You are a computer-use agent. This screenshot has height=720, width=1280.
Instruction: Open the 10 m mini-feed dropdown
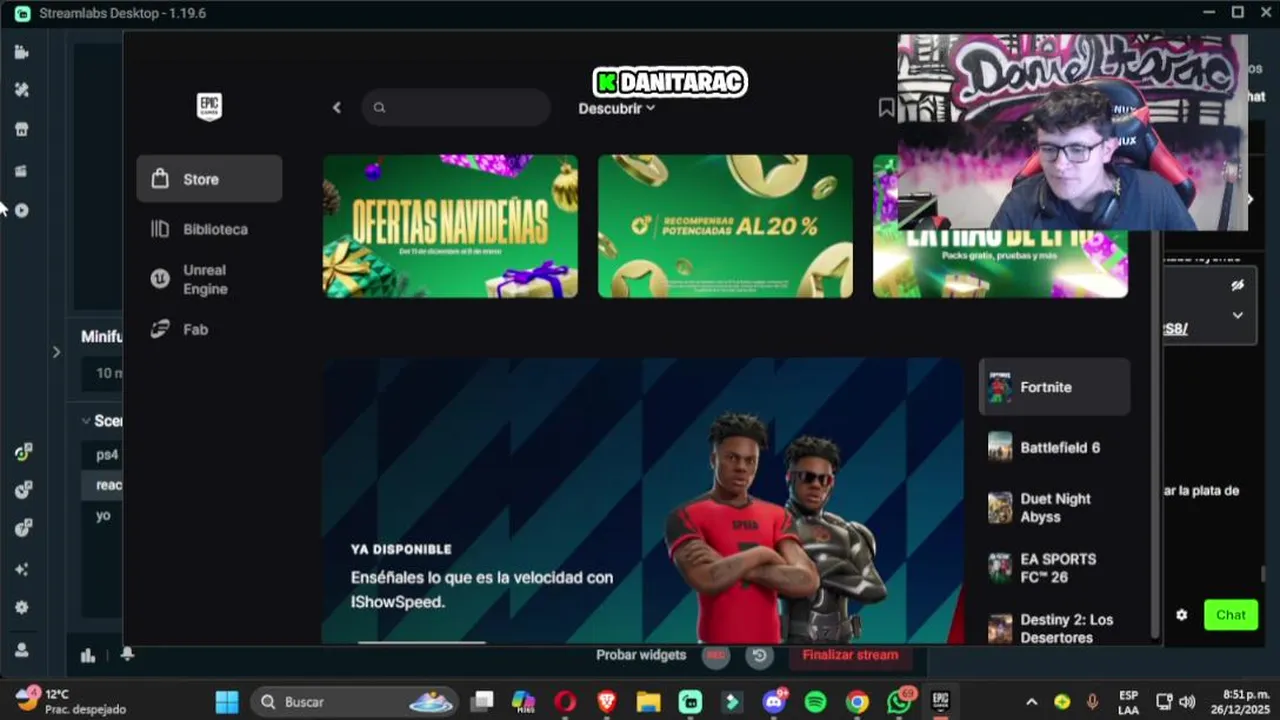(x=102, y=373)
